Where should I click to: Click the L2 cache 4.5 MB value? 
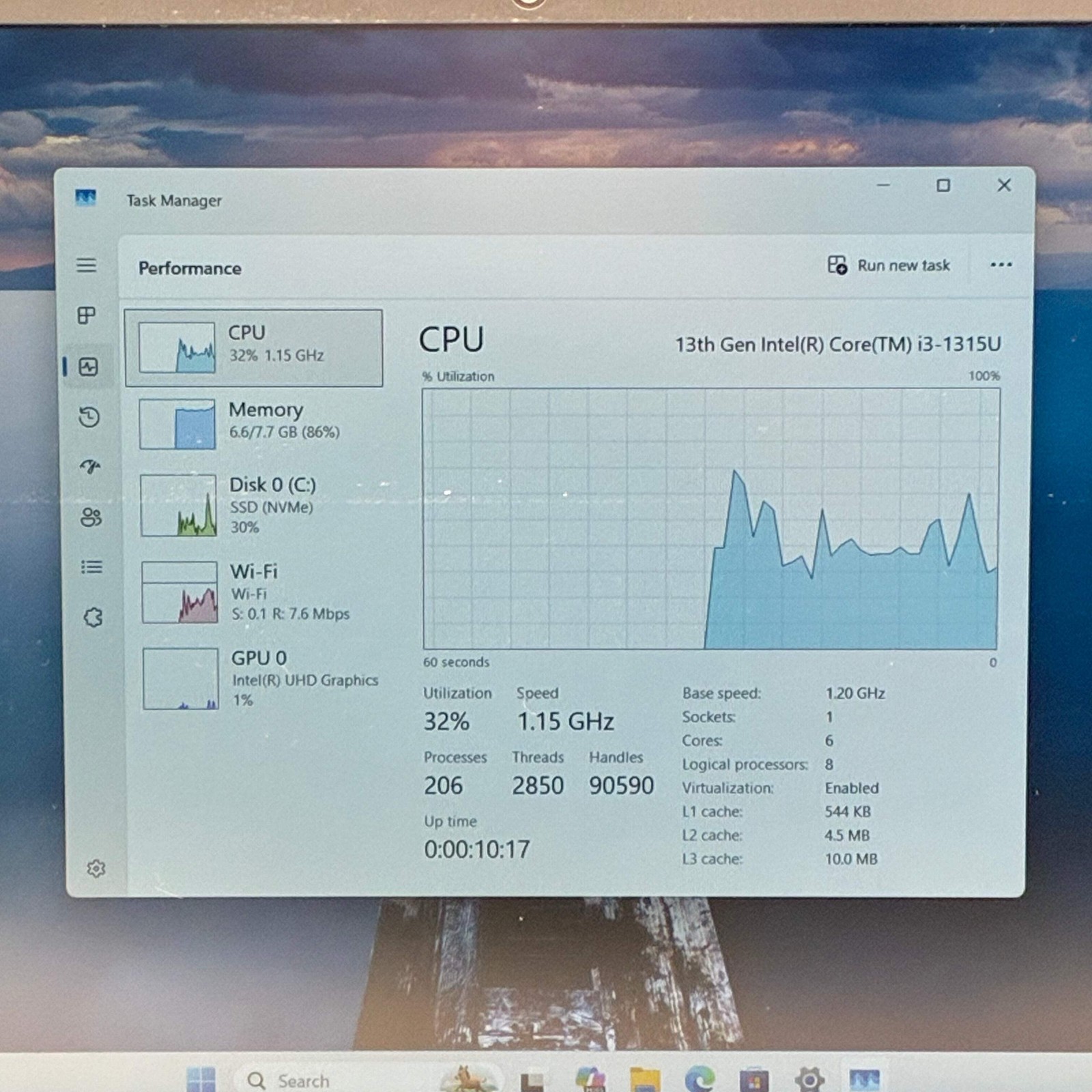[847, 835]
